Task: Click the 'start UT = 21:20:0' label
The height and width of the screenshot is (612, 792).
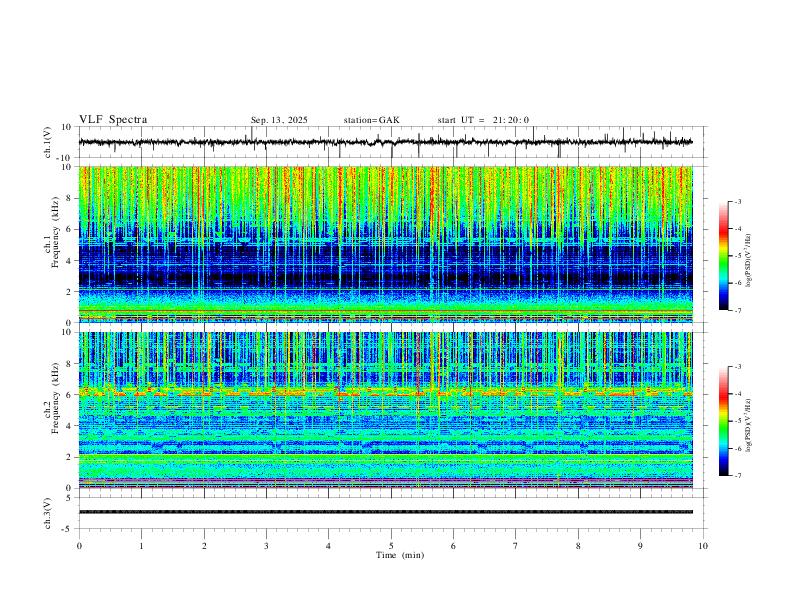Action: pos(483,120)
